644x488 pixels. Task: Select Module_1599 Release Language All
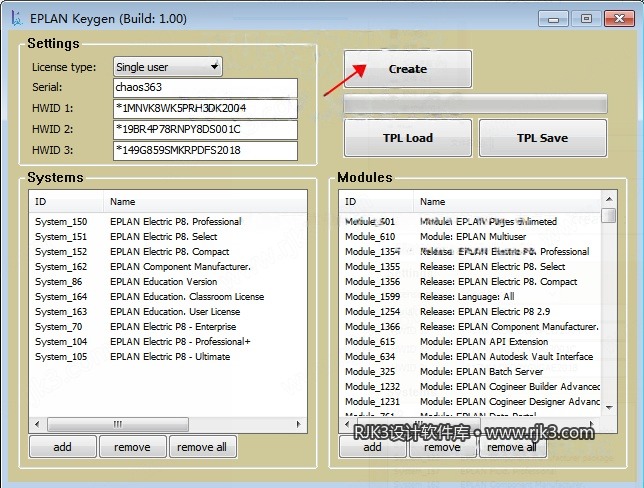(x=470, y=297)
